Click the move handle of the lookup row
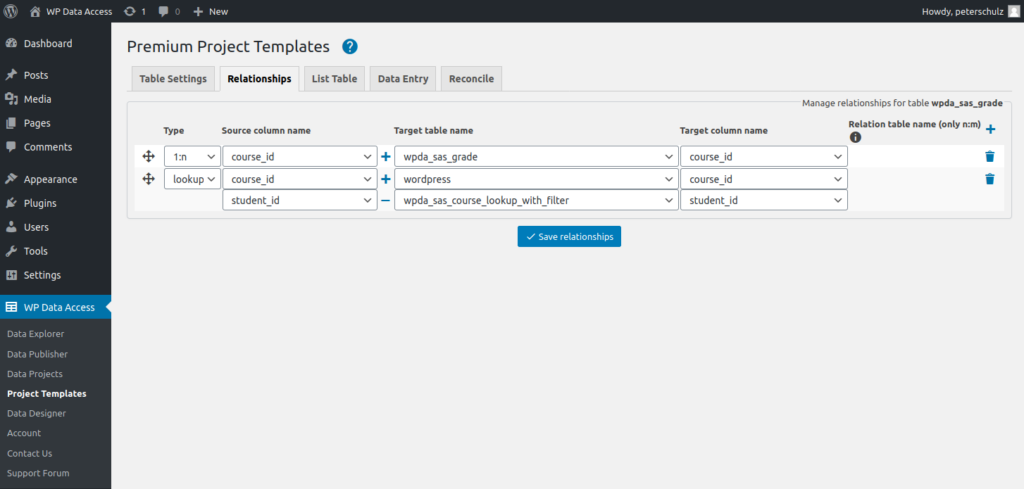The image size is (1024, 489). pyautogui.click(x=148, y=179)
